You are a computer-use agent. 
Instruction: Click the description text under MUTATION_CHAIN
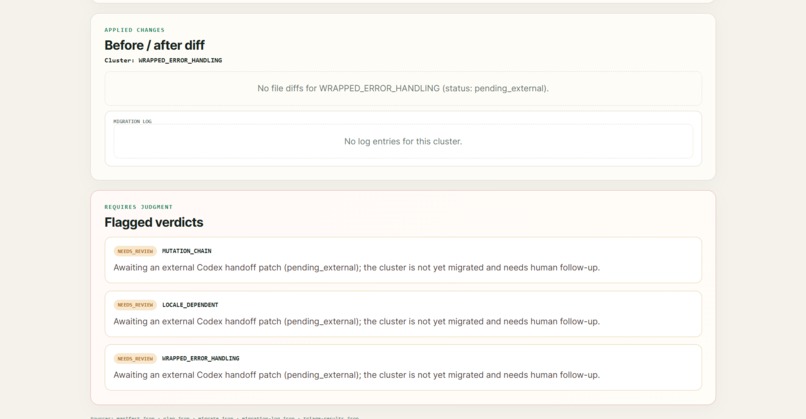pos(357,267)
